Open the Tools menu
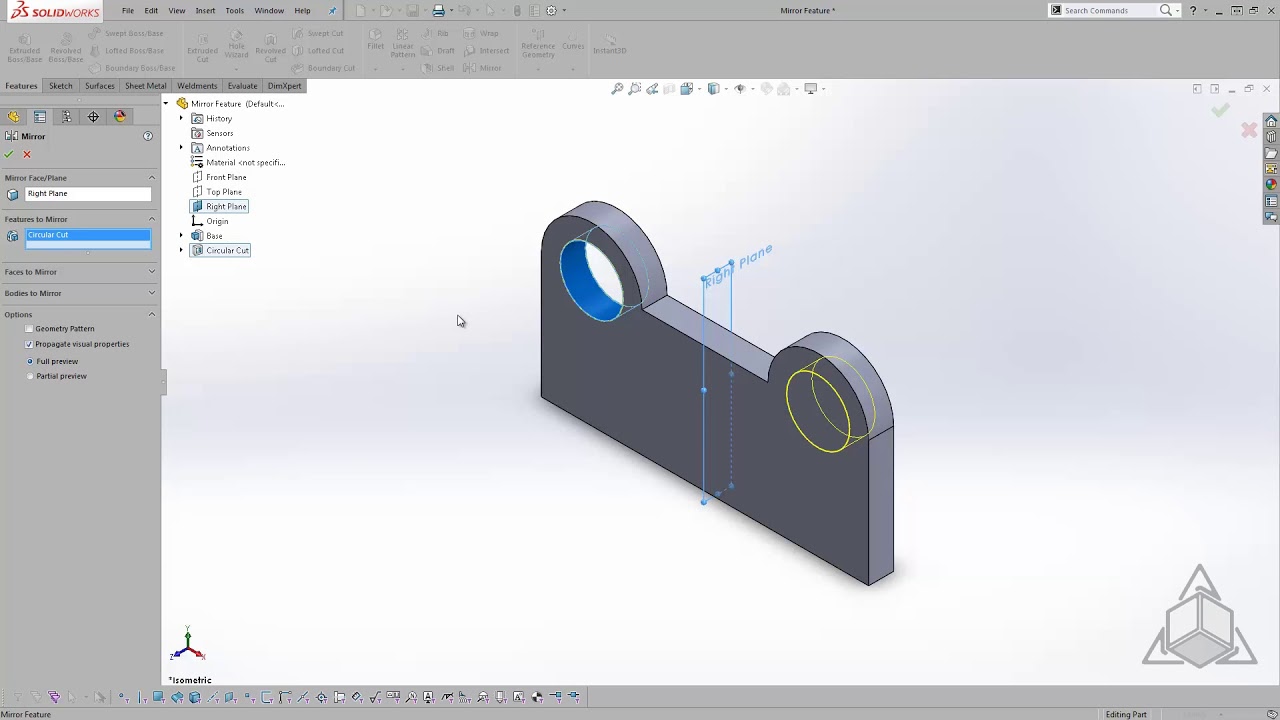1280x720 pixels. pos(234,11)
